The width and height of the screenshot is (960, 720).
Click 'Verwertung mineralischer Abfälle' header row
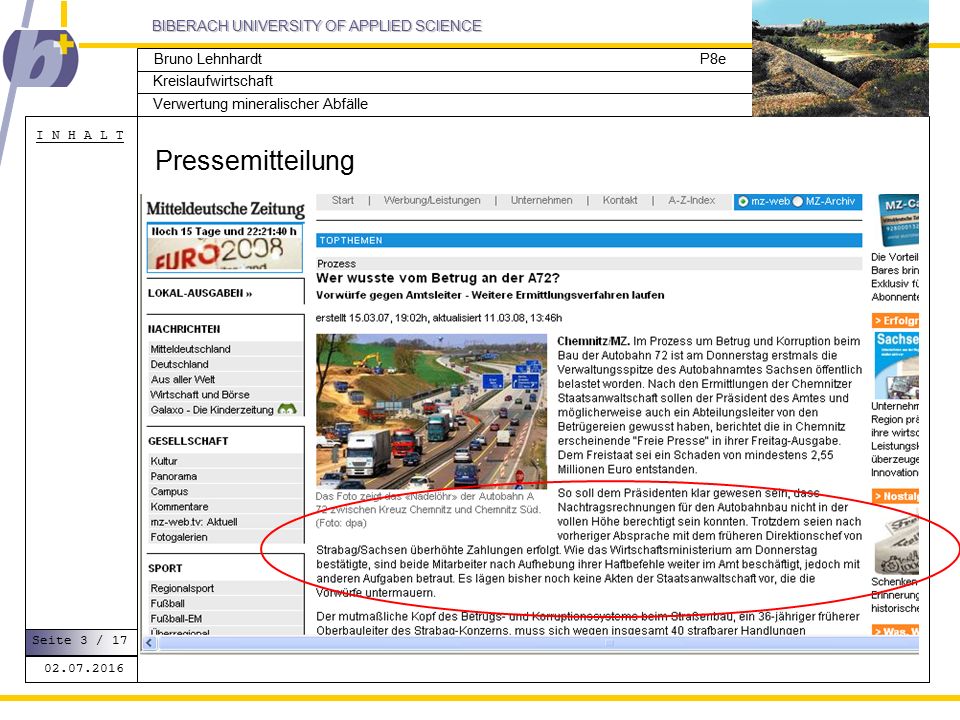(260, 104)
